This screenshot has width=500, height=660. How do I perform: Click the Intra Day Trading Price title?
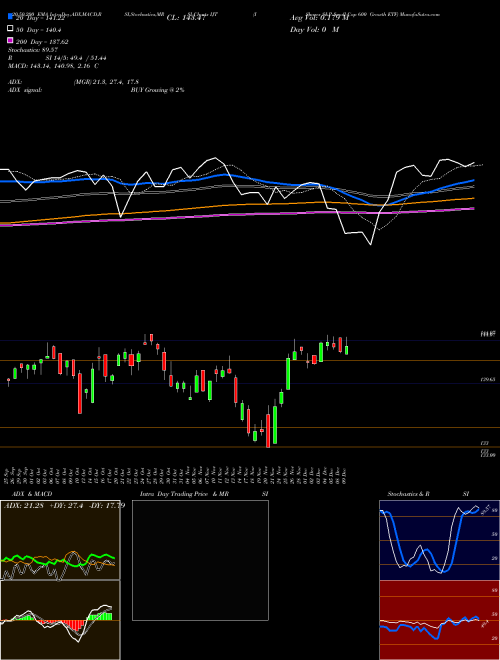[184, 494]
